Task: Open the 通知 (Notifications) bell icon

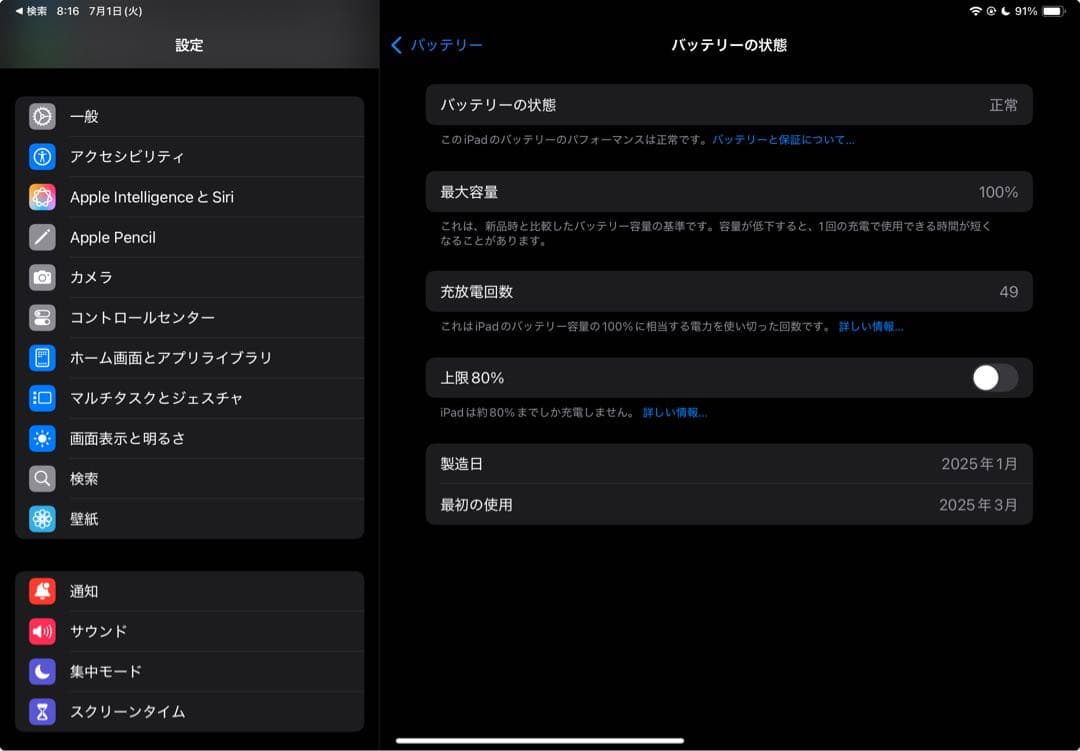Action: (41, 591)
